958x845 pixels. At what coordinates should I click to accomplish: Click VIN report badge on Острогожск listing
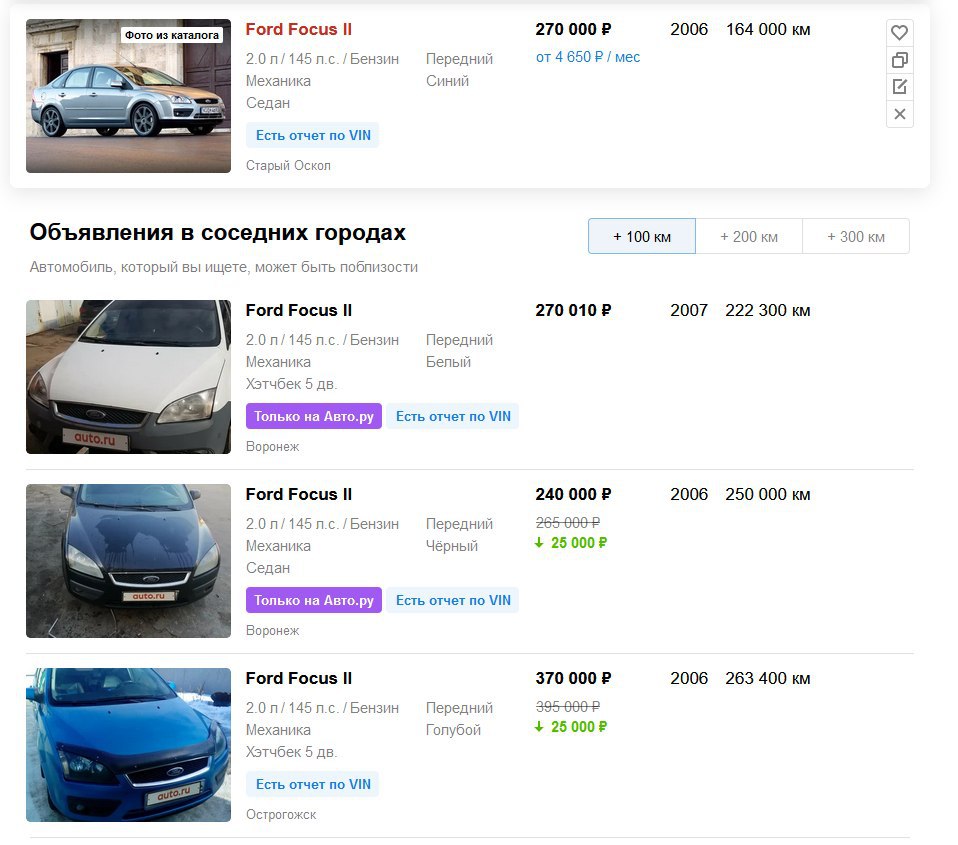313,785
